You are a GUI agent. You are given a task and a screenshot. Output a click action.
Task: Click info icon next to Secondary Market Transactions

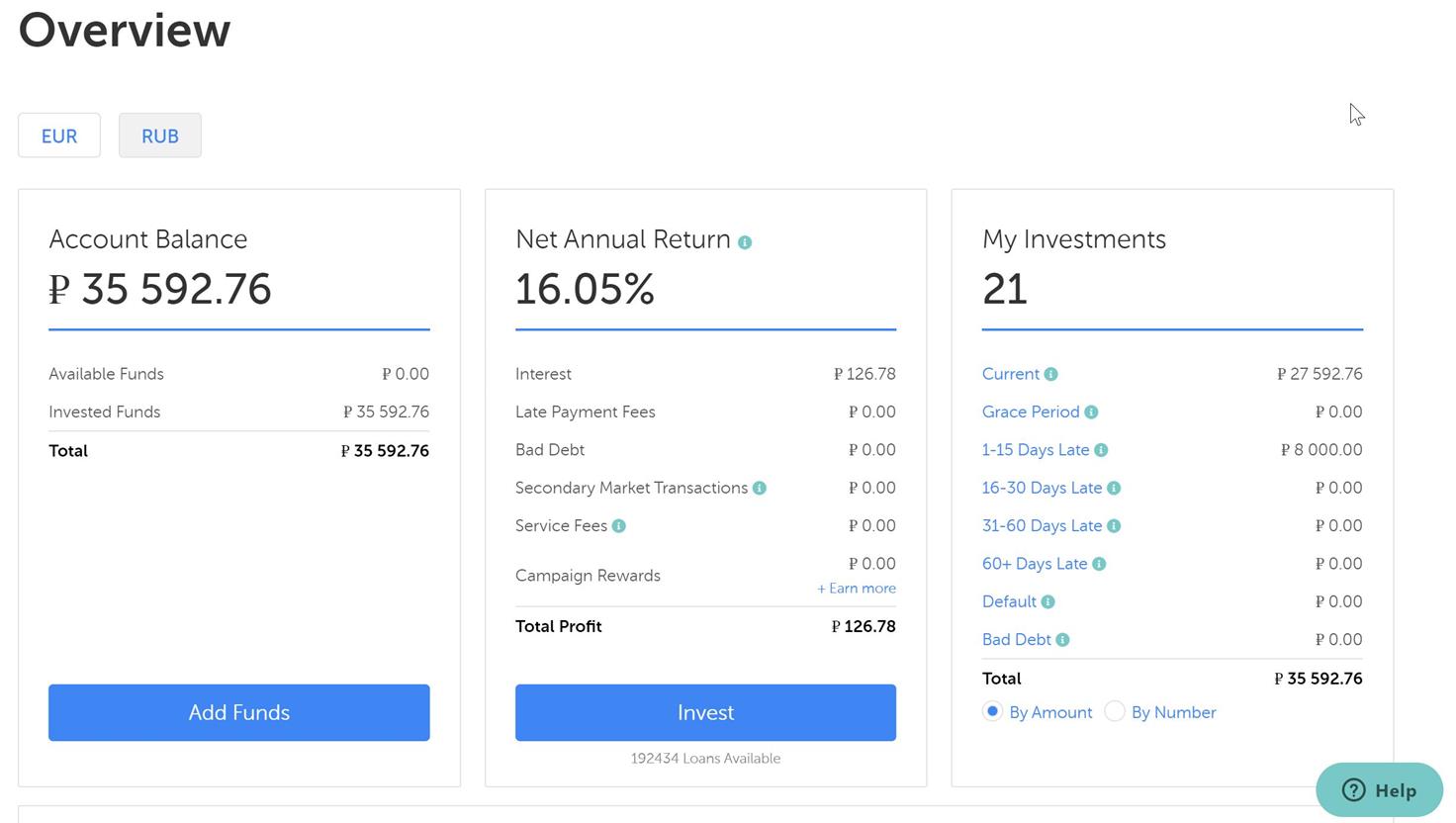point(760,488)
